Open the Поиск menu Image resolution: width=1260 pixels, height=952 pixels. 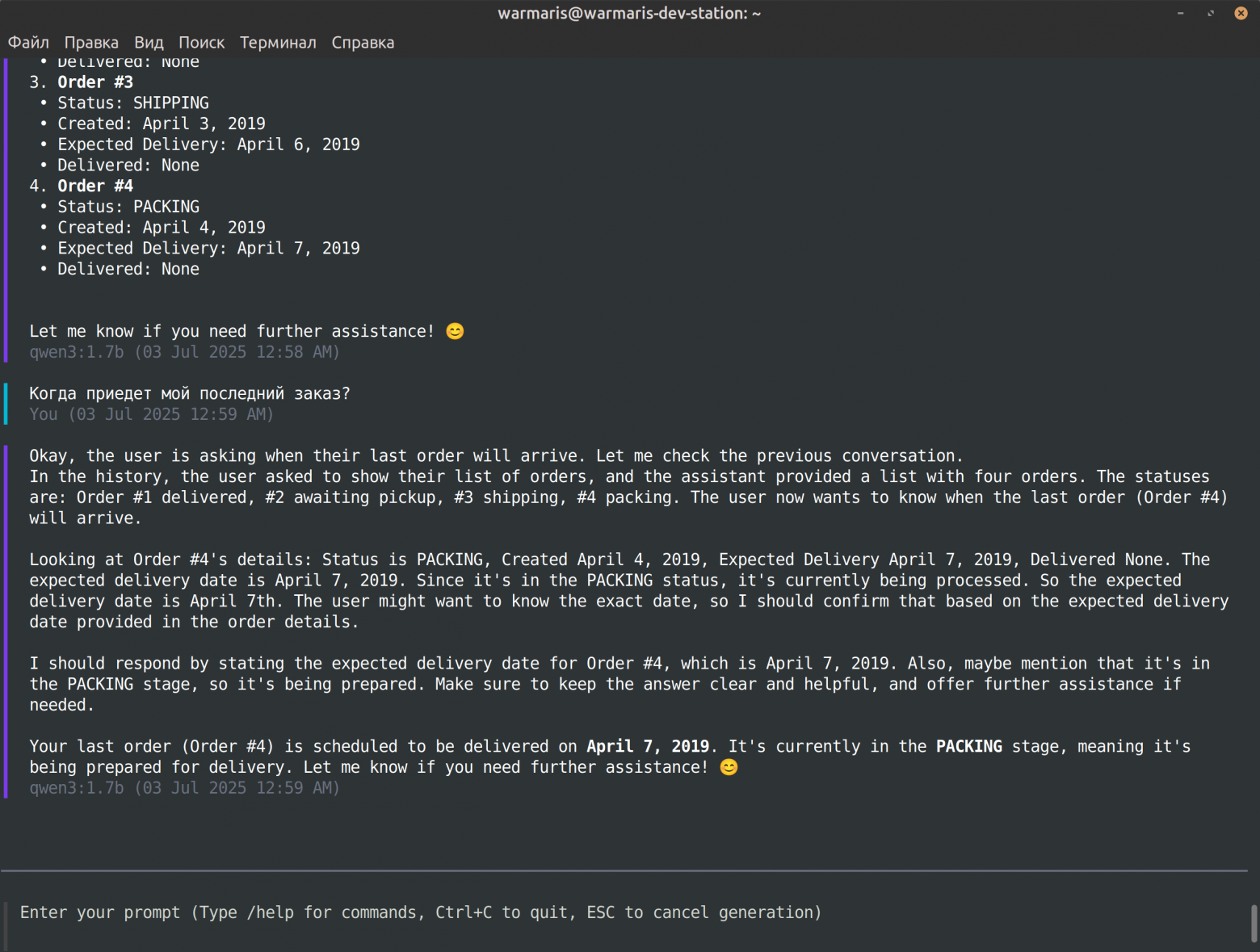[x=201, y=43]
